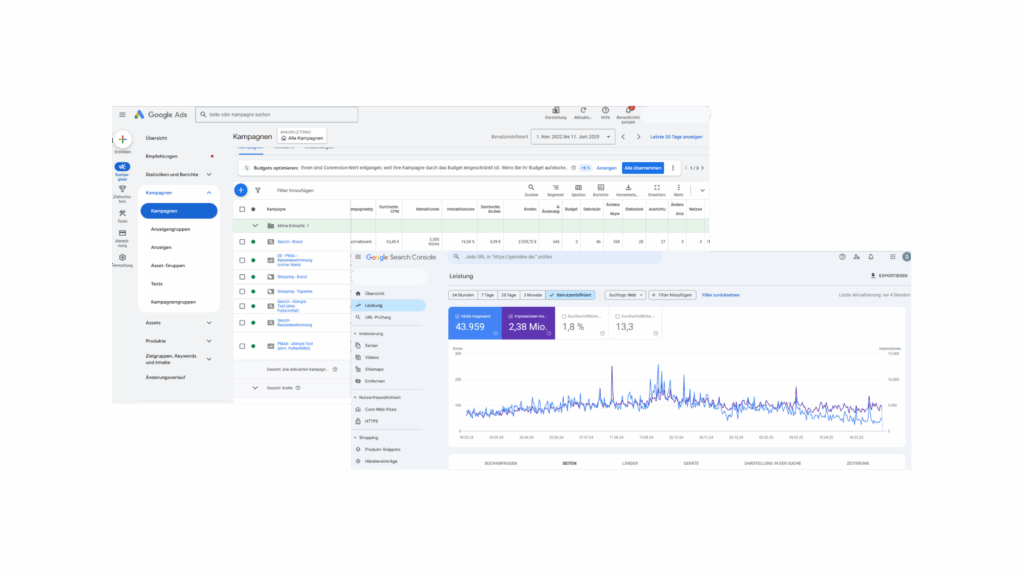Select the 3 Monate date filter
Image resolution: width=1024 pixels, height=576 pixels.
pyautogui.click(x=533, y=295)
